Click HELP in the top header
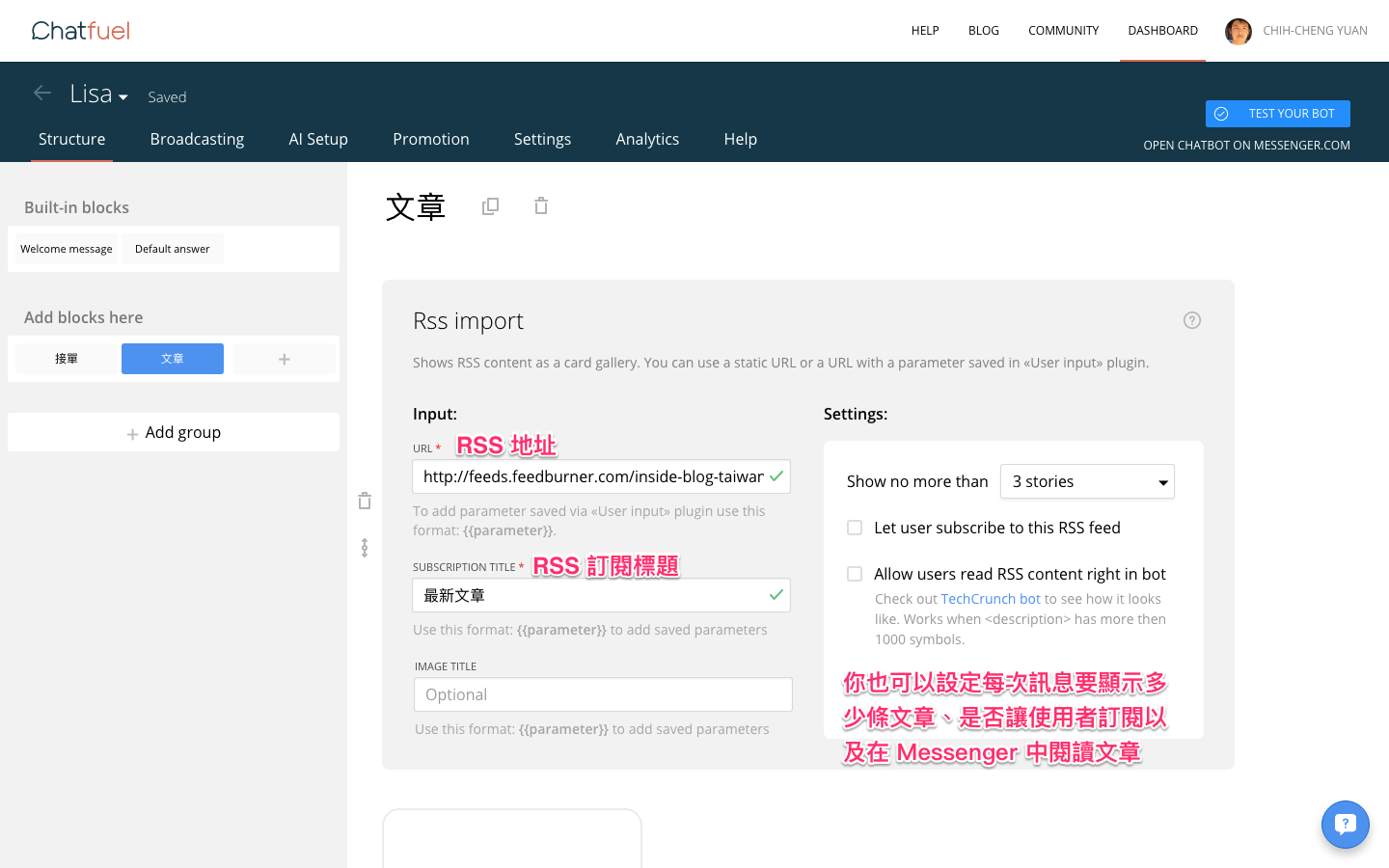This screenshot has height=868, width=1389. (925, 31)
